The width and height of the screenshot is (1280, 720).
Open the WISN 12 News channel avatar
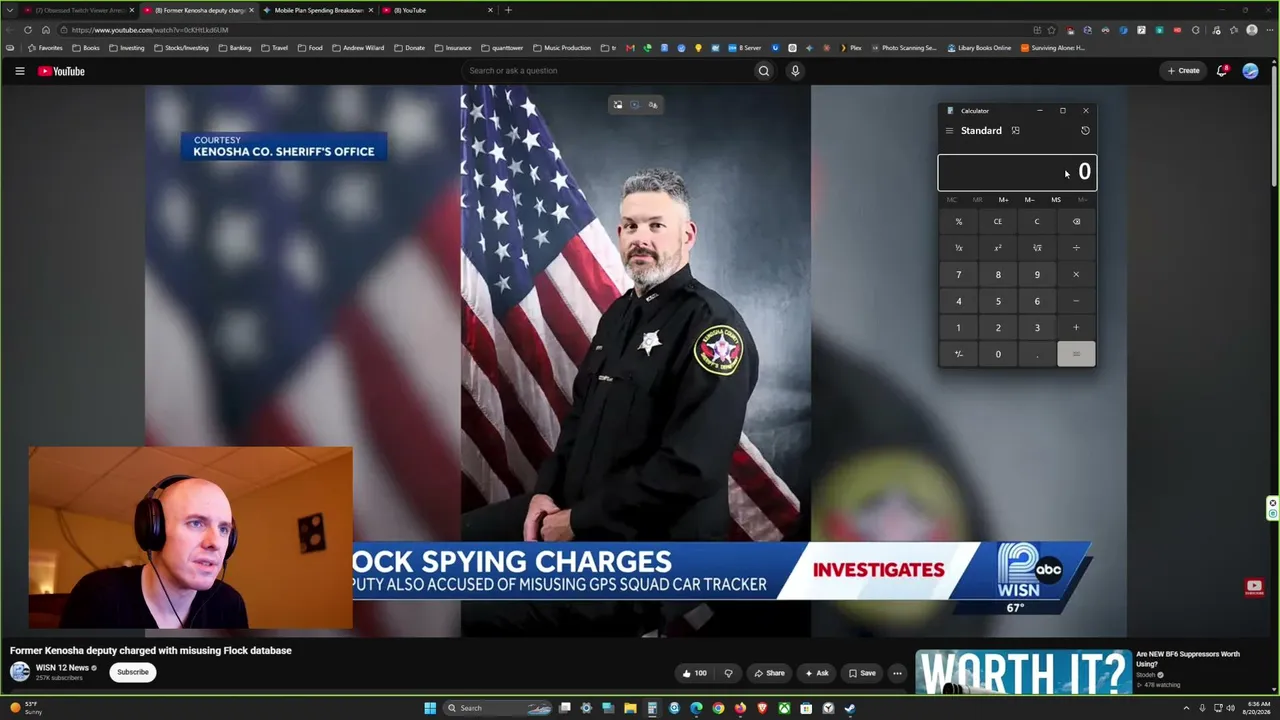(20, 672)
